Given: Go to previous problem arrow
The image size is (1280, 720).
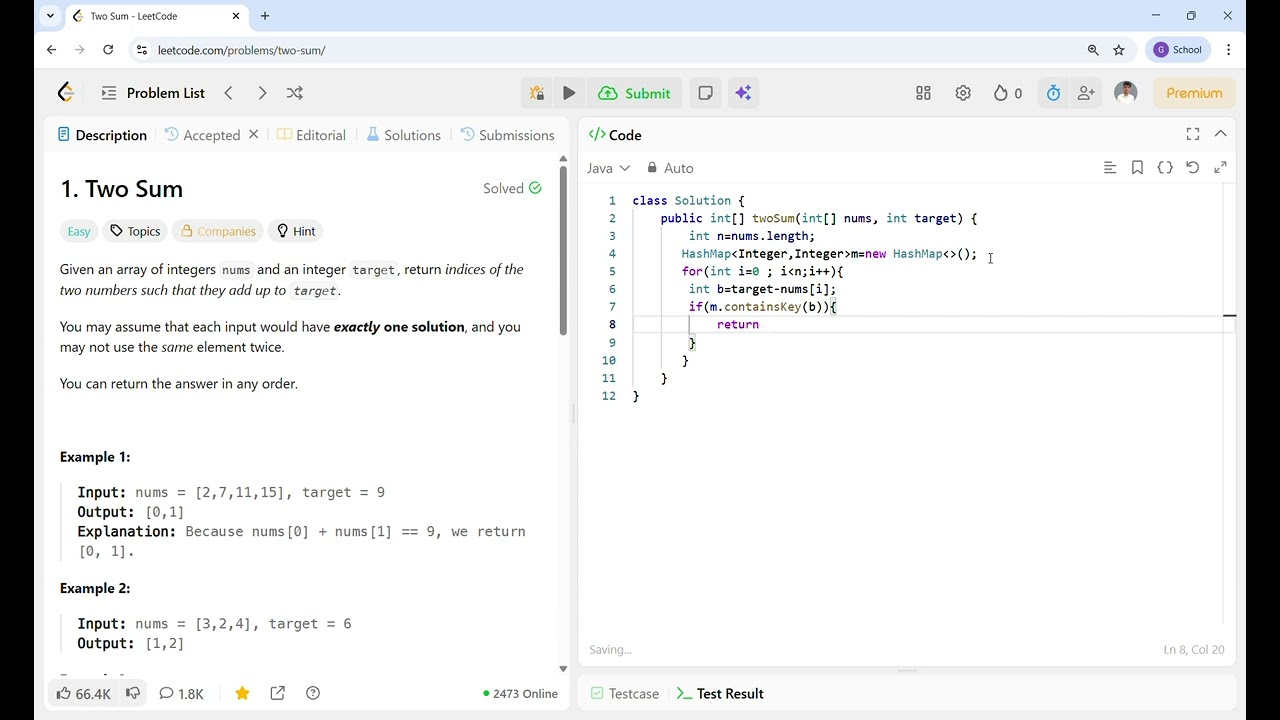Looking at the screenshot, I should point(228,93).
